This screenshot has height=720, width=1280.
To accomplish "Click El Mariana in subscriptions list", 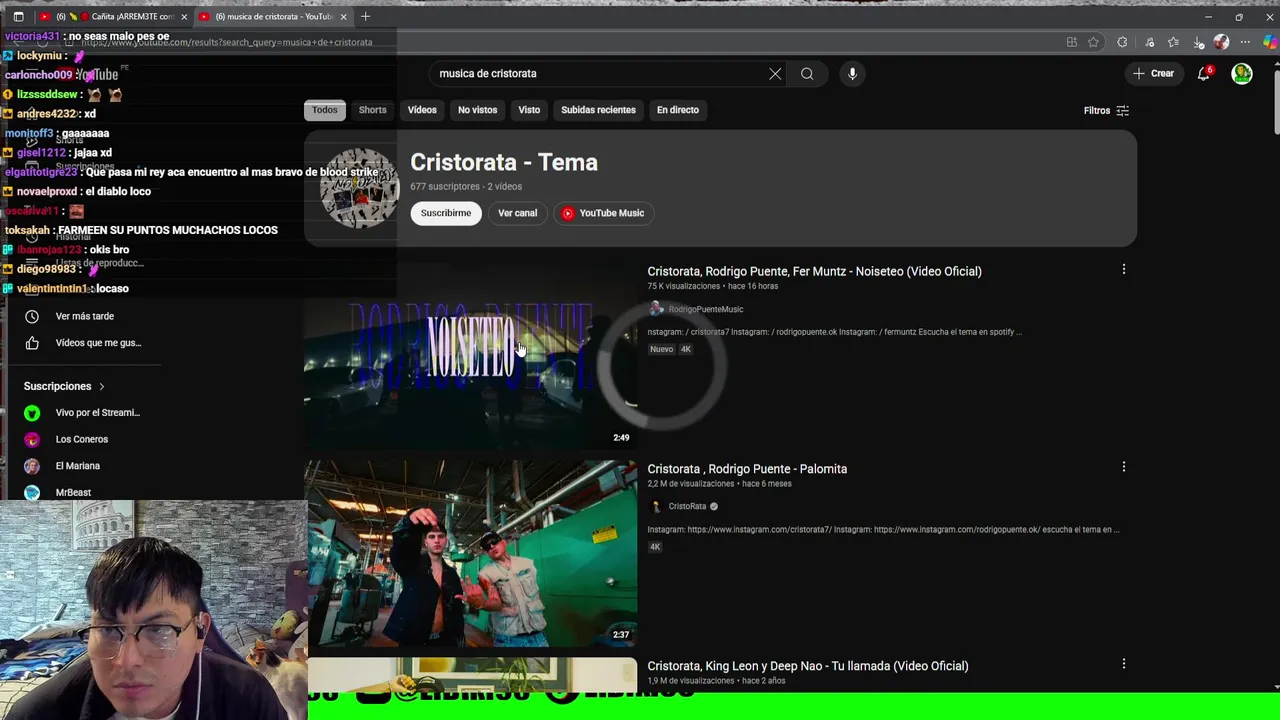I will (x=78, y=466).
